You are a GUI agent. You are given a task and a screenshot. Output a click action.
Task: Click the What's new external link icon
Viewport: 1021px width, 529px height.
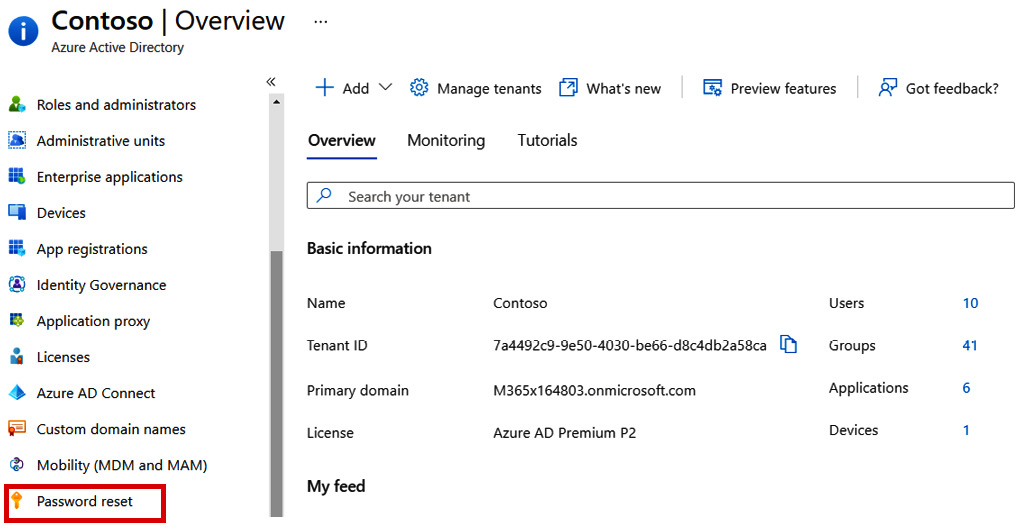coord(568,87)
